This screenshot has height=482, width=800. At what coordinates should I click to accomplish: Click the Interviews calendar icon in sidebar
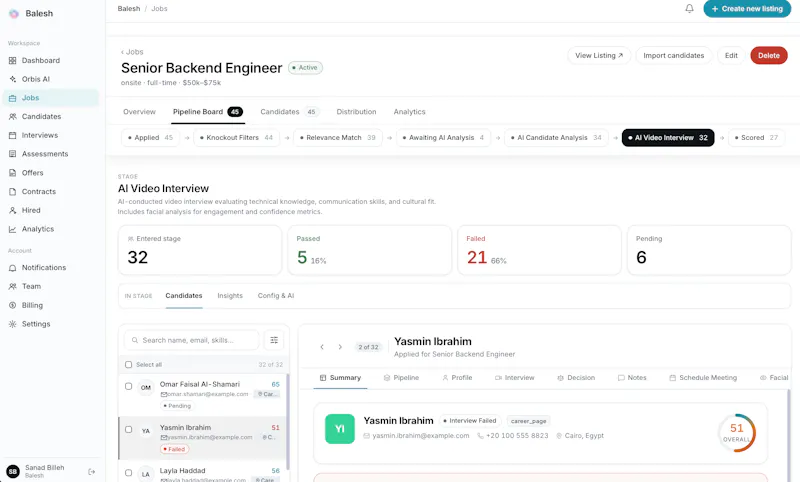(x=13, y=135)
